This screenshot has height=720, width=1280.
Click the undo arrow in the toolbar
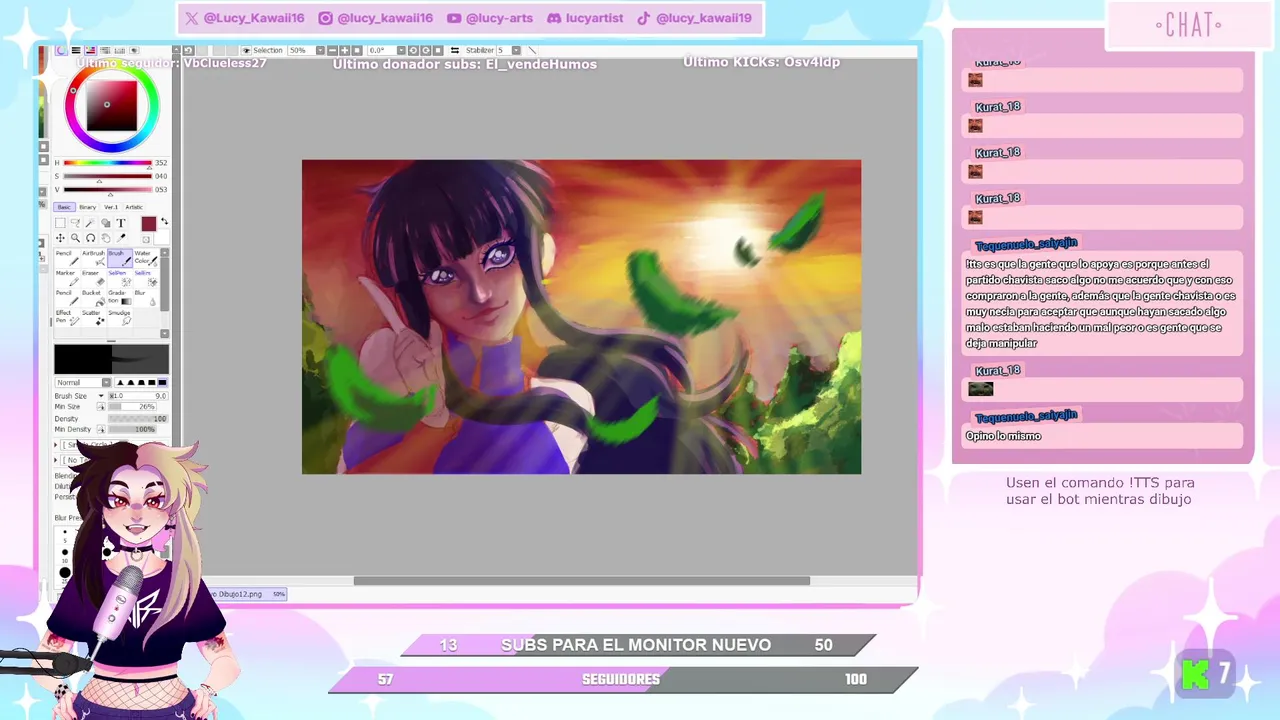[189, 50]
